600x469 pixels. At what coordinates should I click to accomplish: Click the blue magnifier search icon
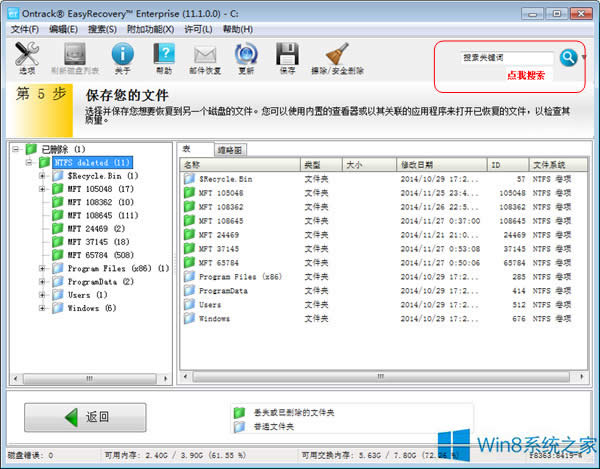coord(568,57)
